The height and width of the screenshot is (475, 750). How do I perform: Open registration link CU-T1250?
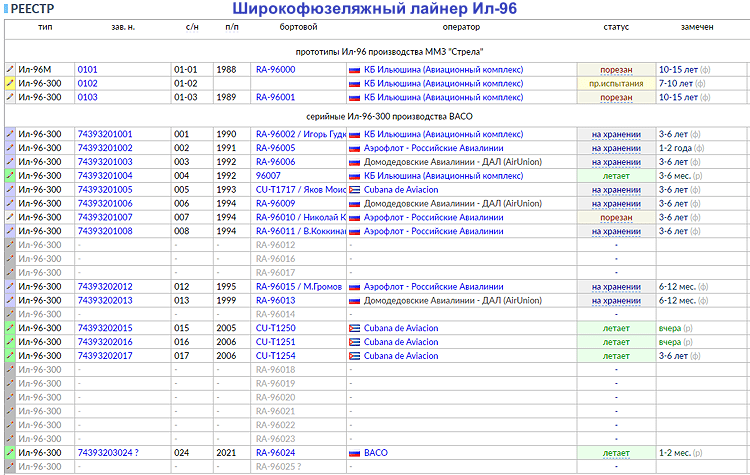pos(276,328)
